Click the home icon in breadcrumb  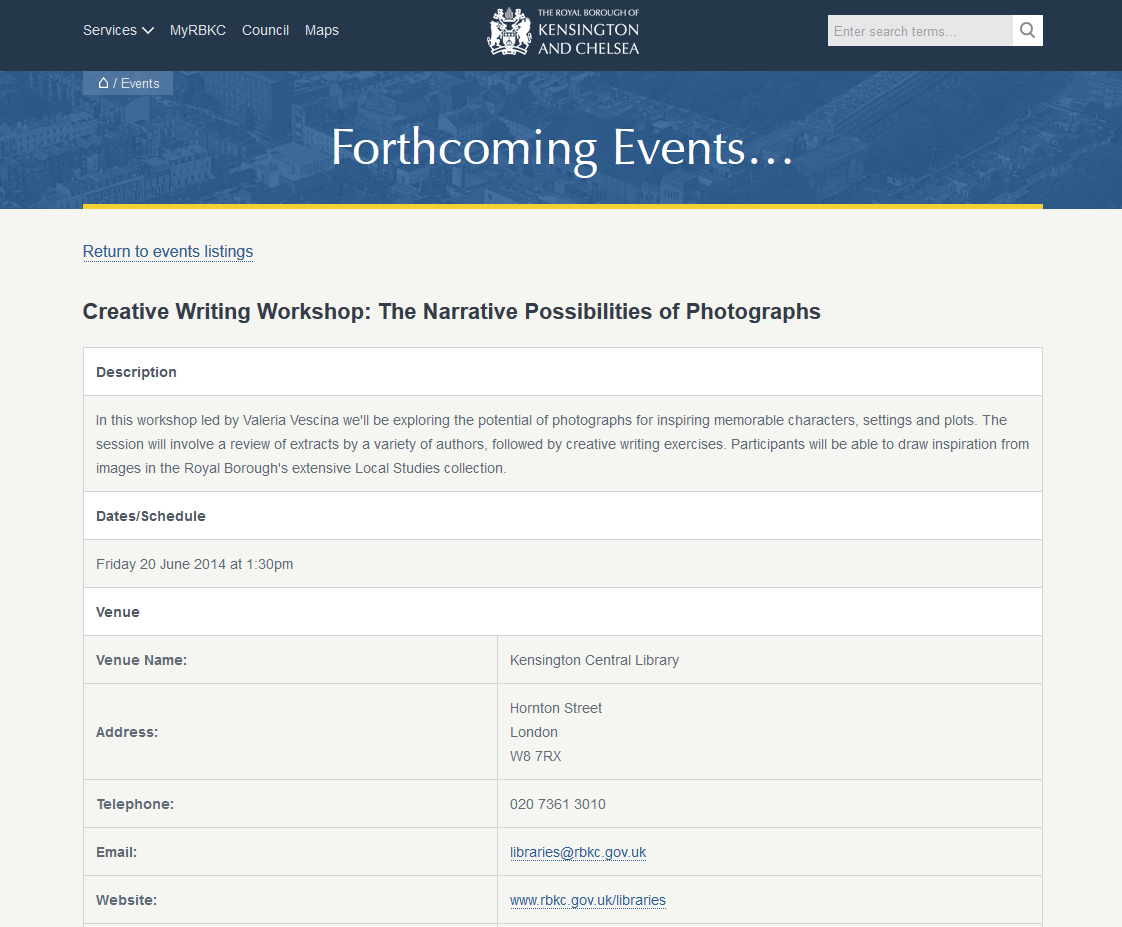point(103,83)
